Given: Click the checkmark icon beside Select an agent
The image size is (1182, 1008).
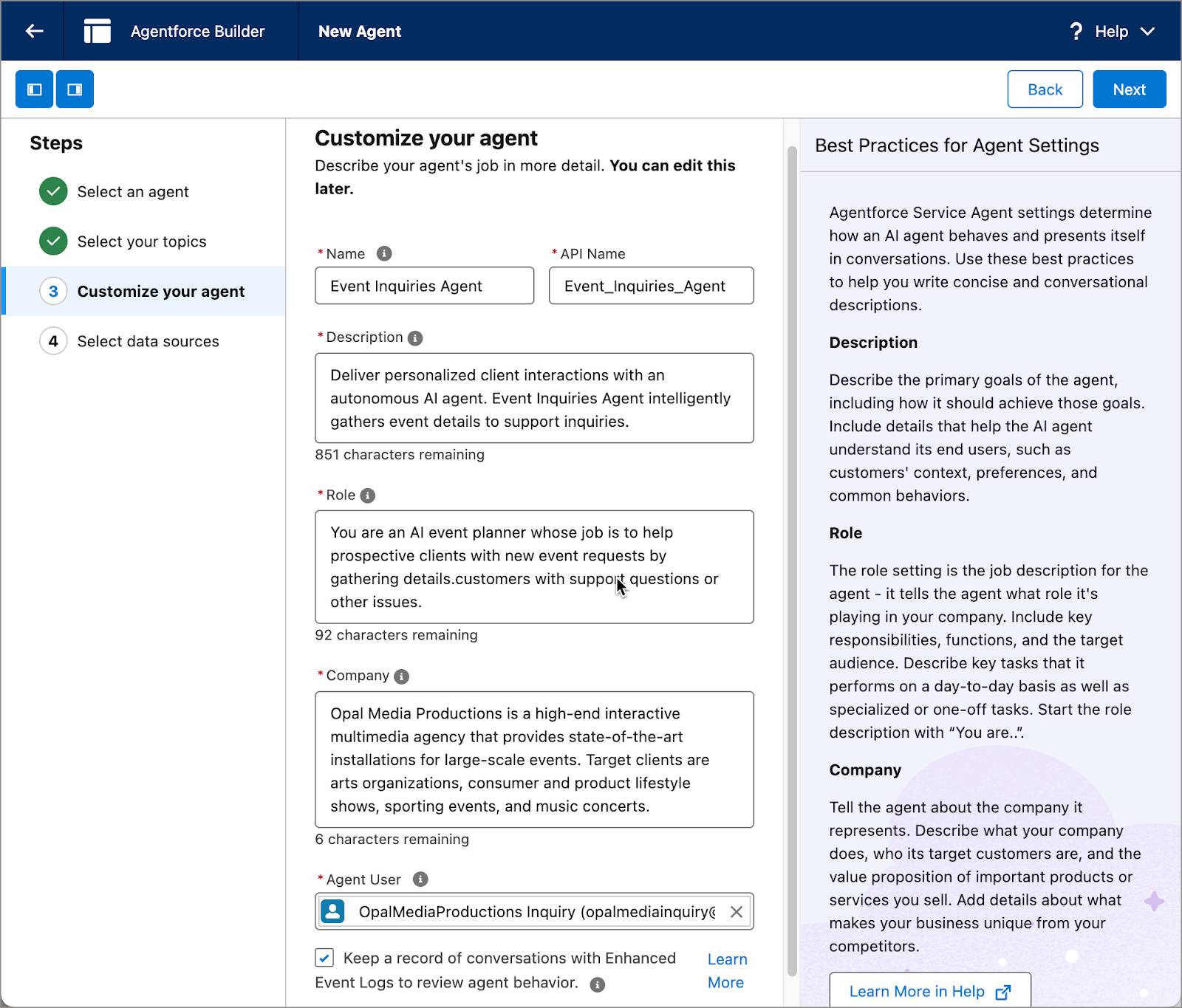Looking at the screenshot, I should coord(53,191).
